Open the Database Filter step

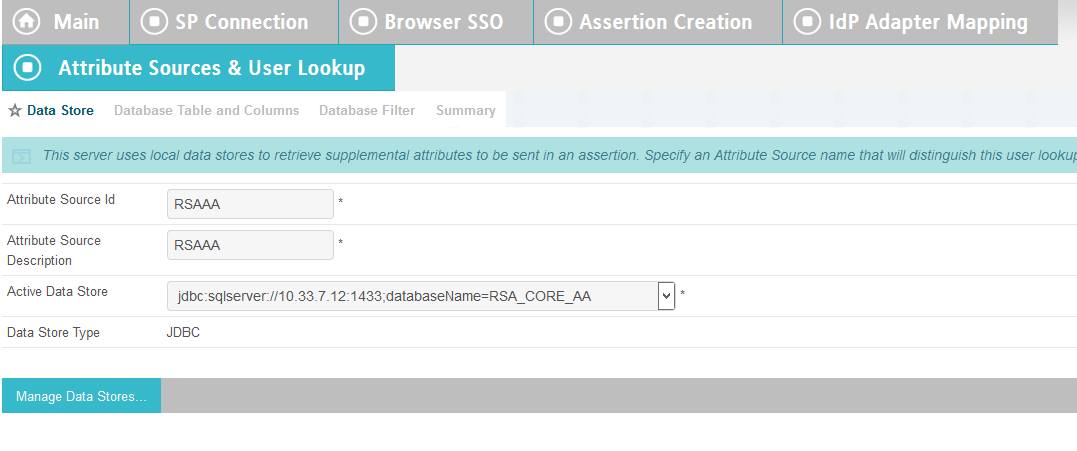tap(367, 111)
